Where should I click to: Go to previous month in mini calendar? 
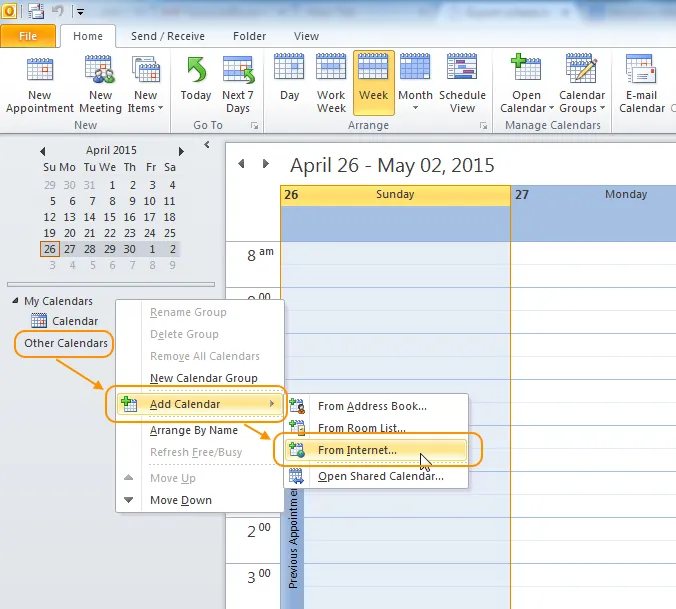coord(42,151)
